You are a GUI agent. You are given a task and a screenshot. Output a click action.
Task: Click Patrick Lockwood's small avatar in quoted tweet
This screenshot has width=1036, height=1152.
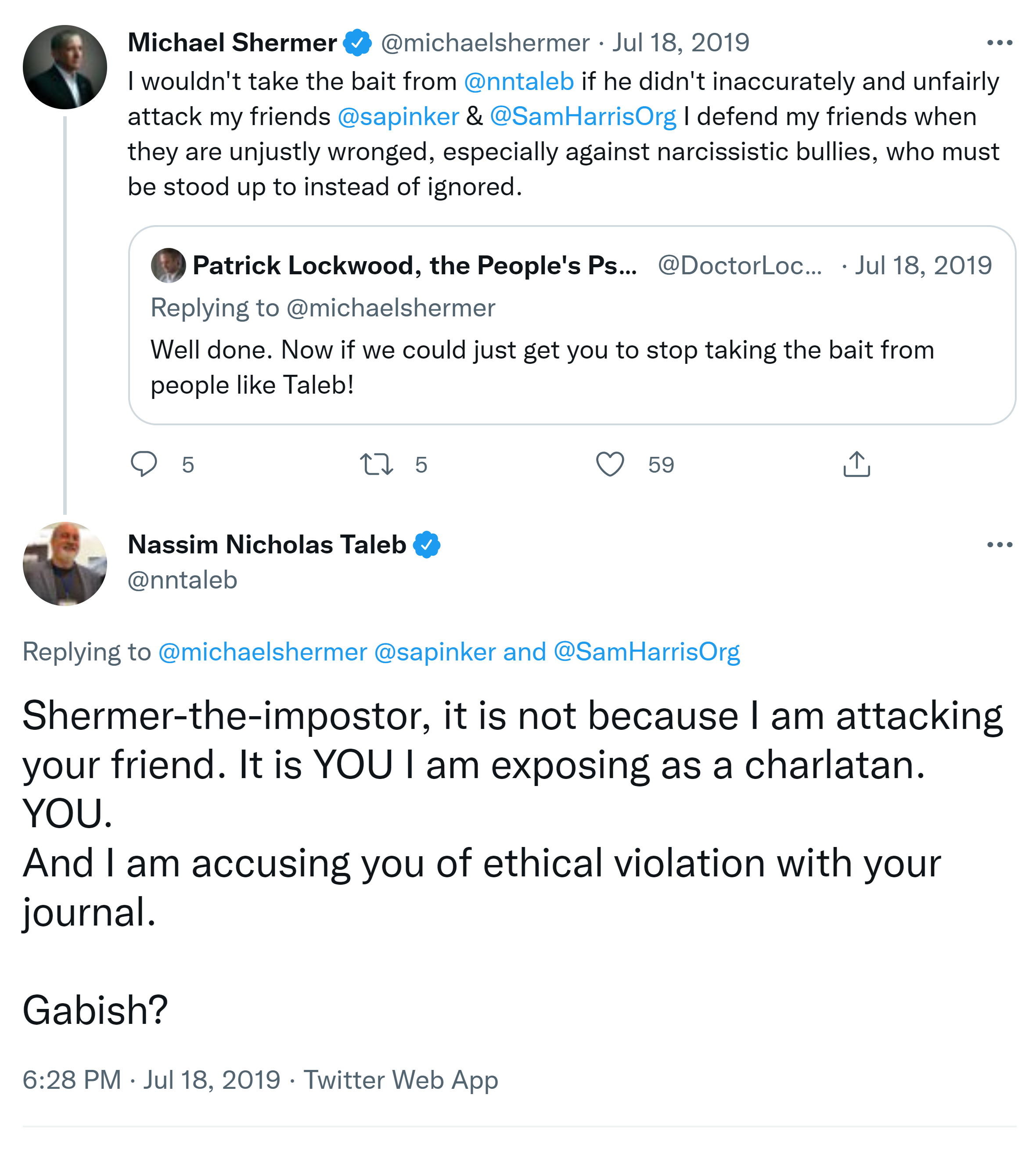point(168,265)
